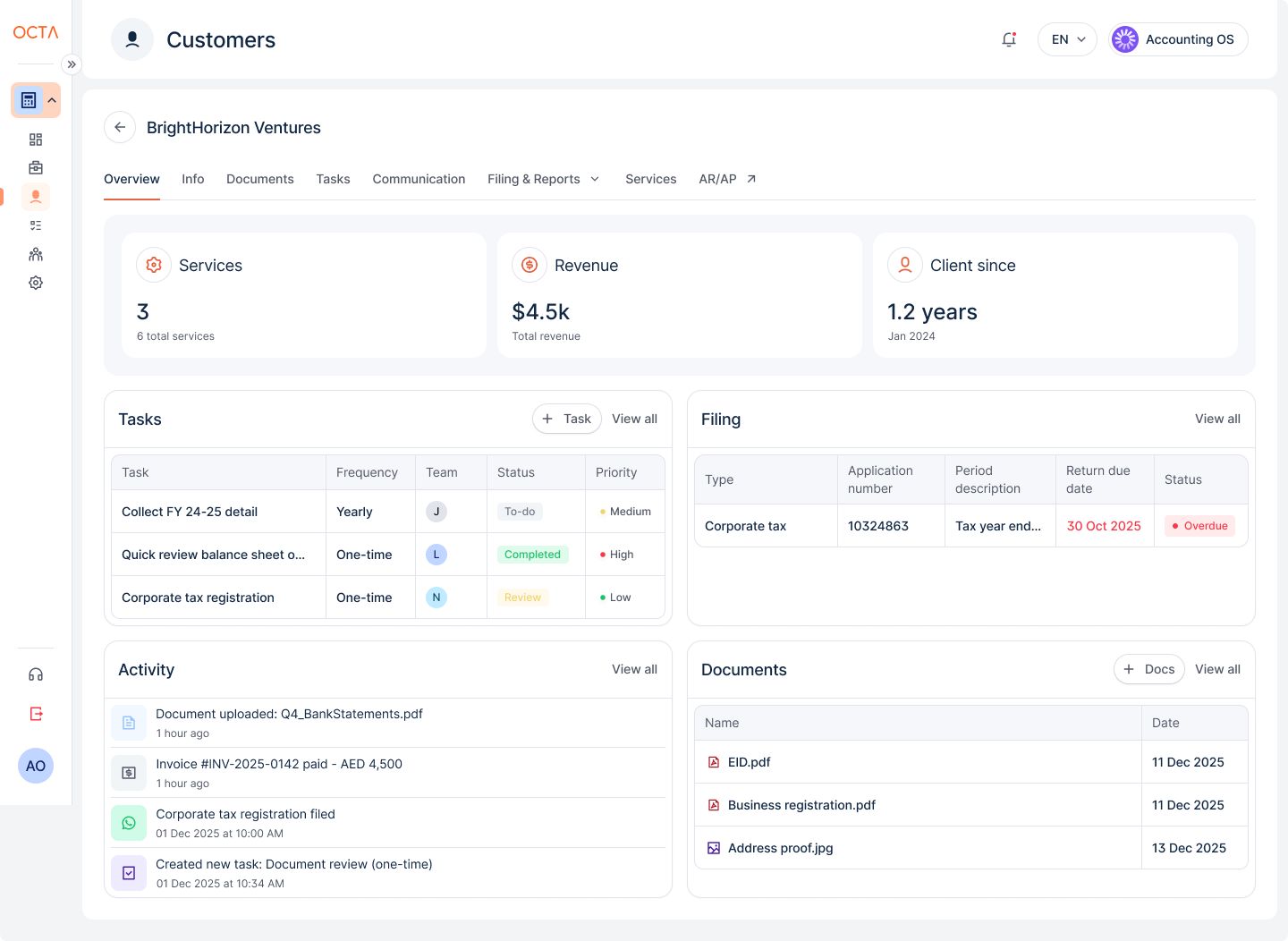Image resolution: width=1288 pixels, height=941 pixels.
Task: Collapse the accounting module chevron in sidebar
Action: pos(52,100)
